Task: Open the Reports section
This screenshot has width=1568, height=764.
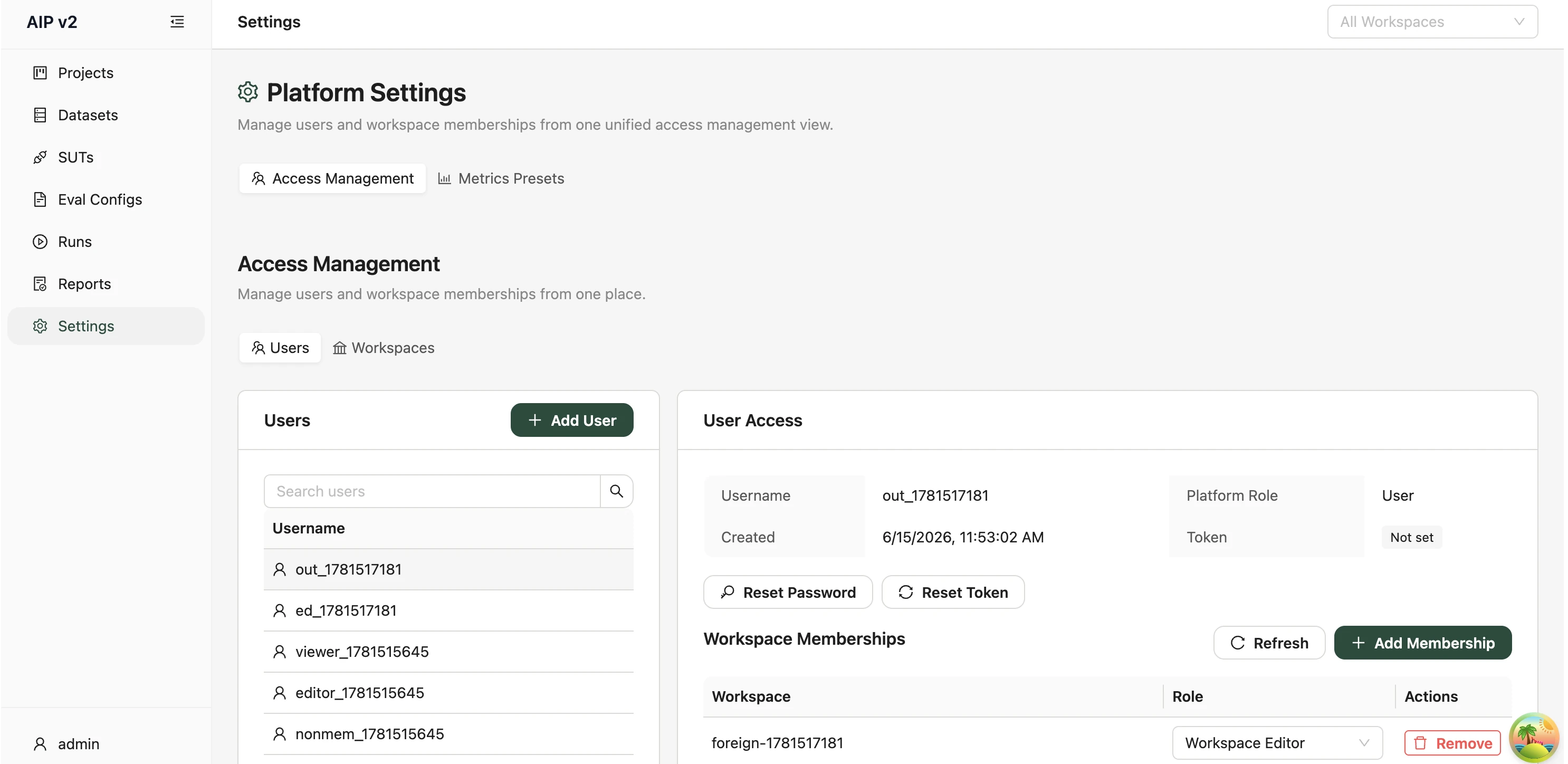Action: point(106,284)
